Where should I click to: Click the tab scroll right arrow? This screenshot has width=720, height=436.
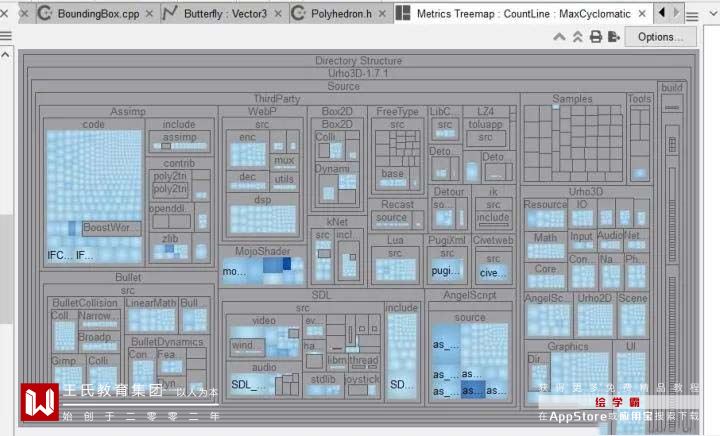click(676, 12)
